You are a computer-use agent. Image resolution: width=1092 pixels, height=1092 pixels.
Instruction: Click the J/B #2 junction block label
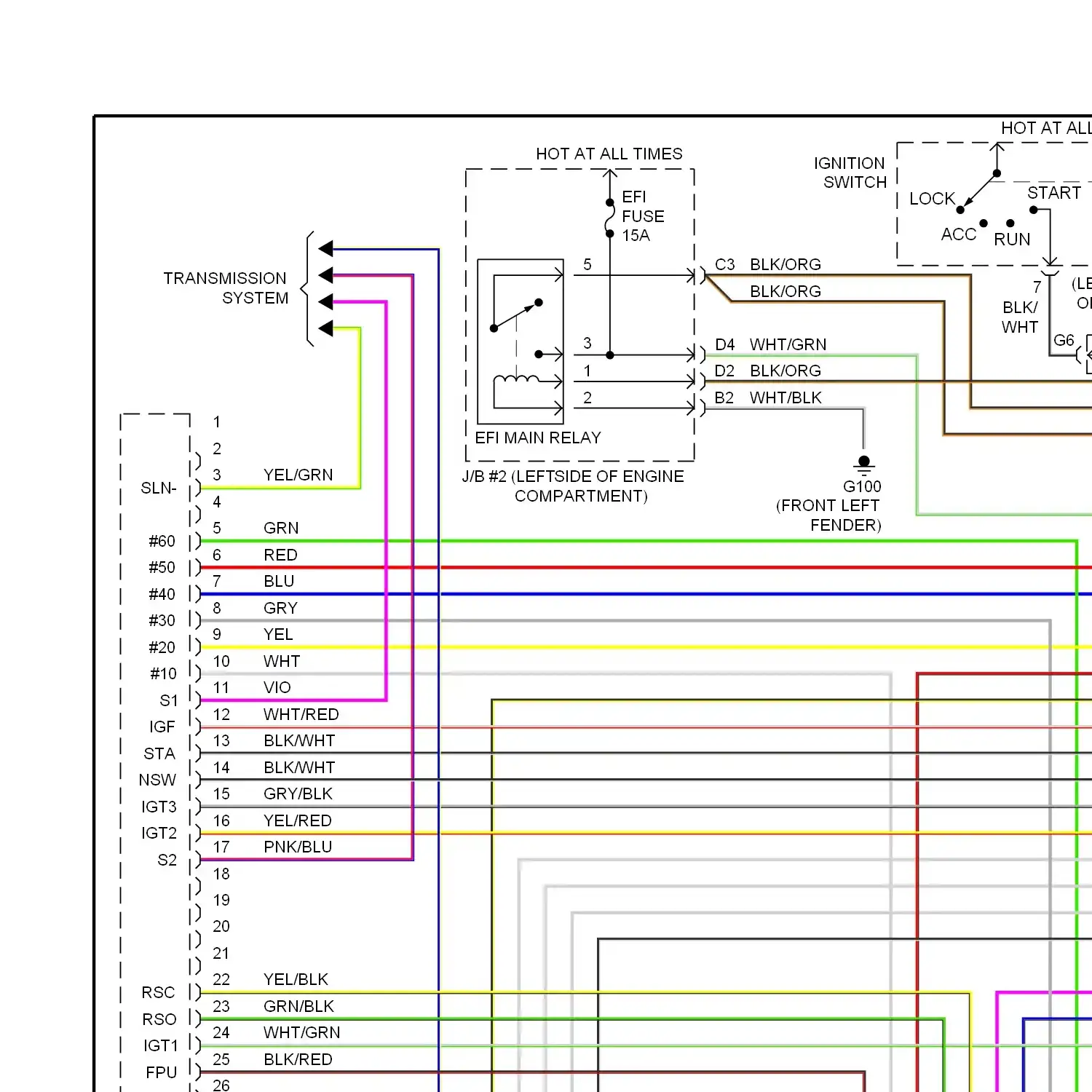(x=573, y=486)
